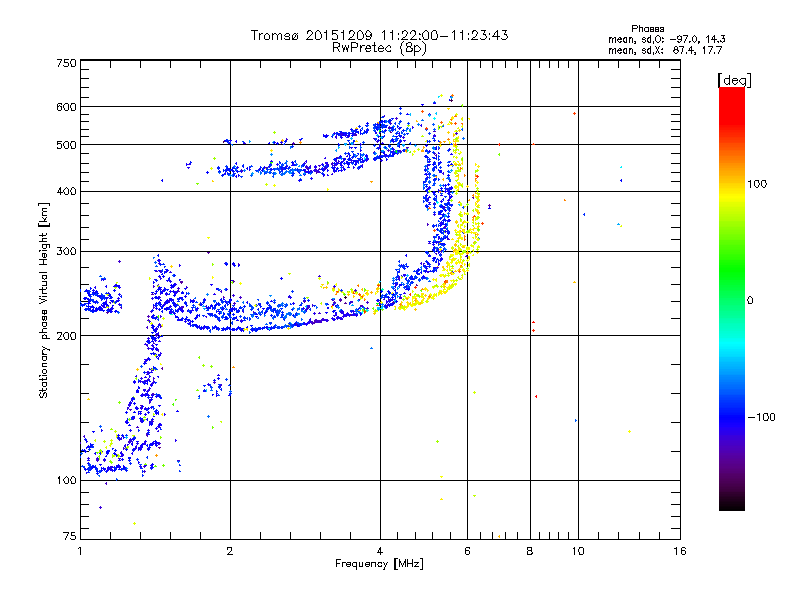Click the colorbar at the 0 degree green level
The width and height of the screenshot is (800, 600).
732,300
